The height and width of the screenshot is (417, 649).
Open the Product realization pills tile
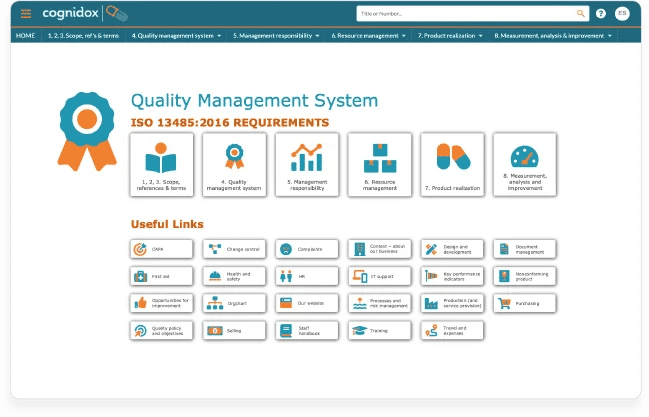pyautogui.click(x=452, y=165)
